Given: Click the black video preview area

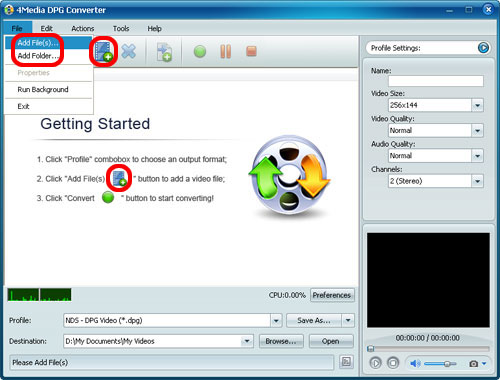Looking at the screenshot, I should click(x=428, y=280).
